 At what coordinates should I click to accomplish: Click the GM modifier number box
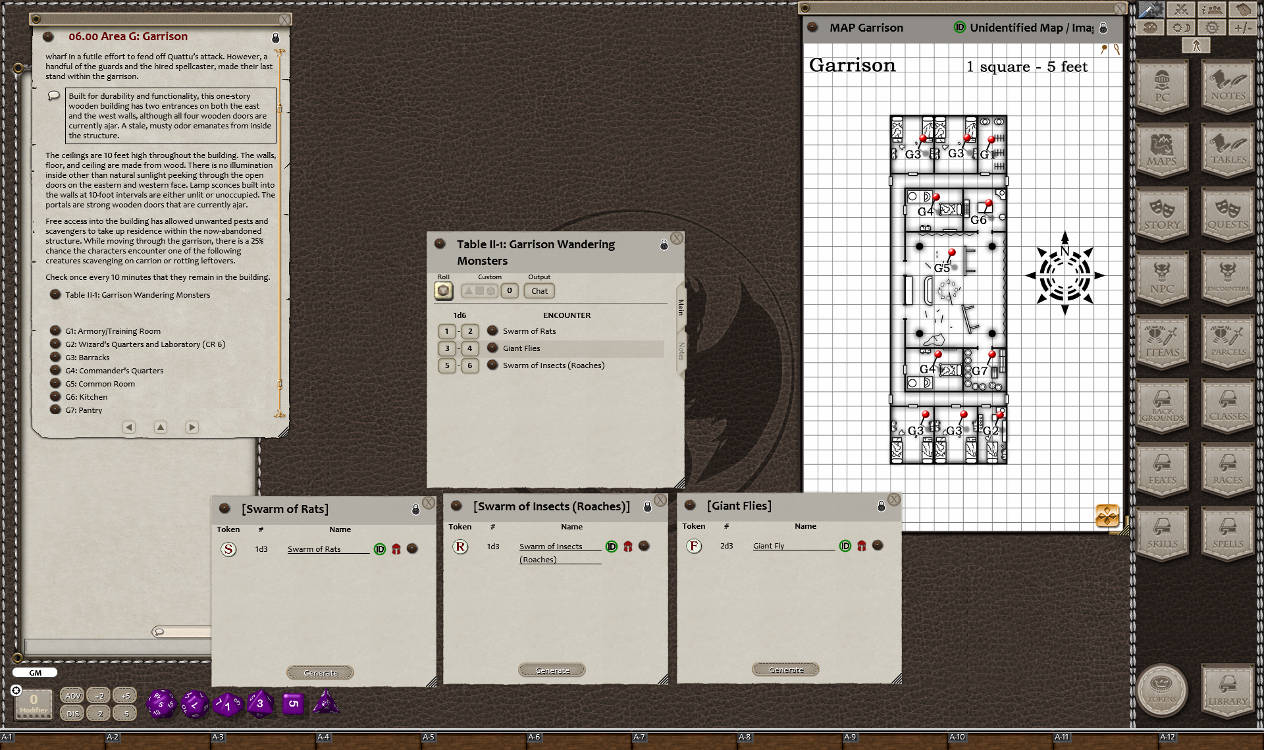[x=33, y=700]
